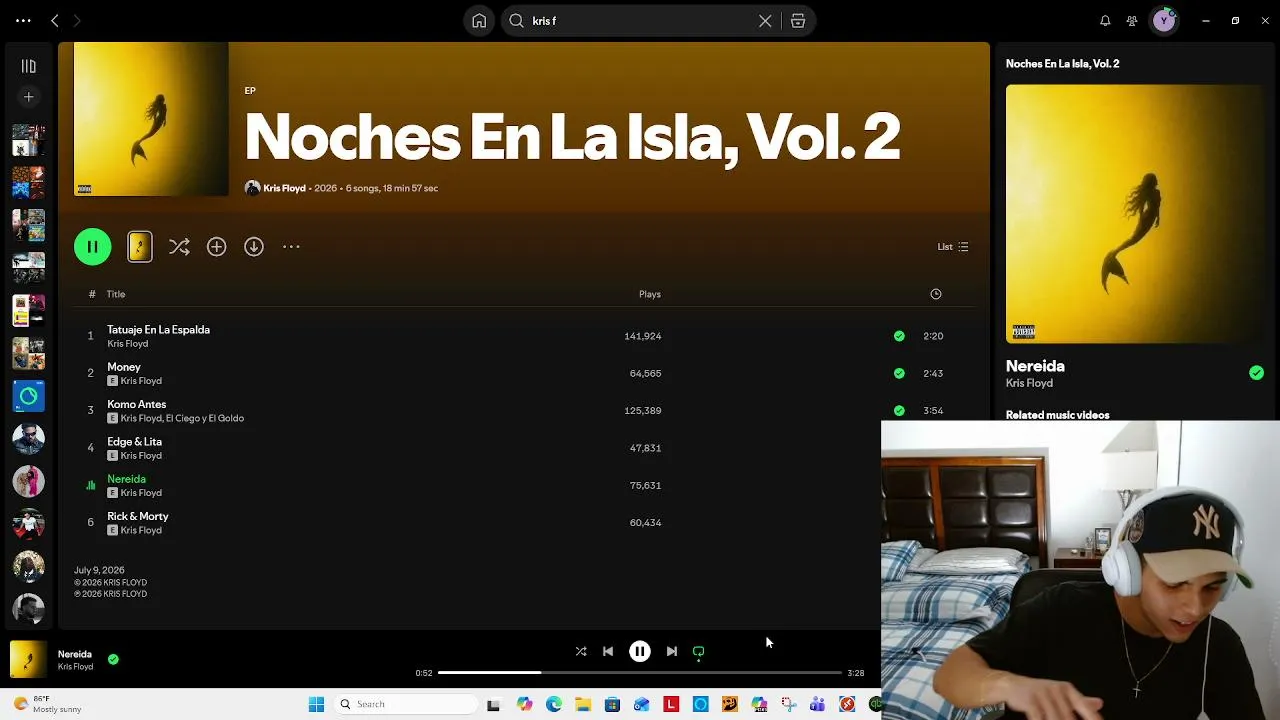Open the now-playing bar cover thumbnail

click(x=28, y=659)
